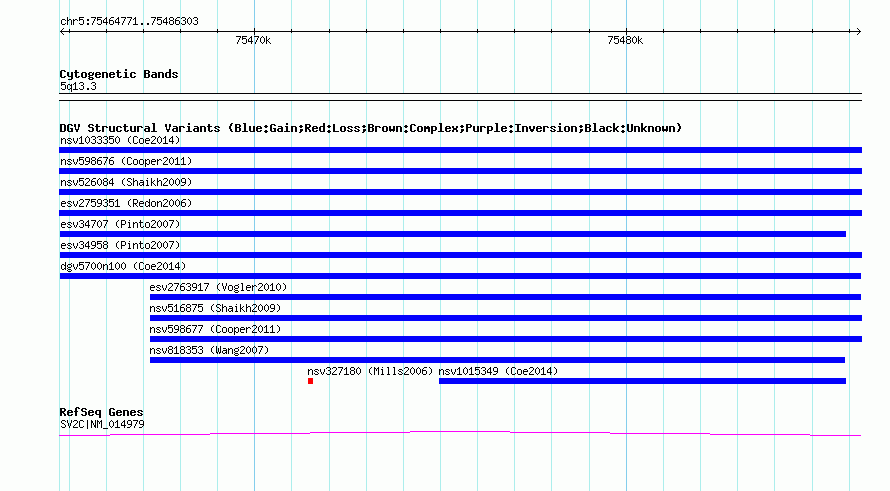Select the blue bar under esv2763917
Screen dimensions: 890x491
505,297
